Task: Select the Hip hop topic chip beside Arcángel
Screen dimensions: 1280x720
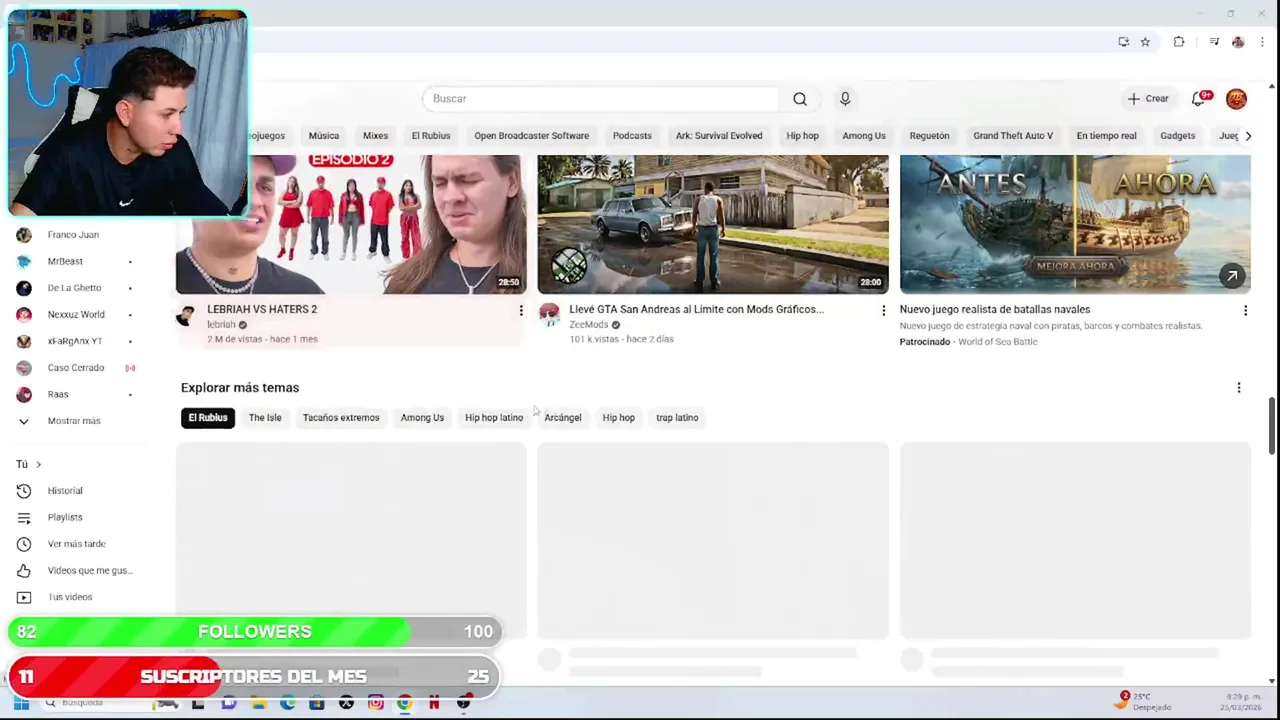Action: (618, 418)
